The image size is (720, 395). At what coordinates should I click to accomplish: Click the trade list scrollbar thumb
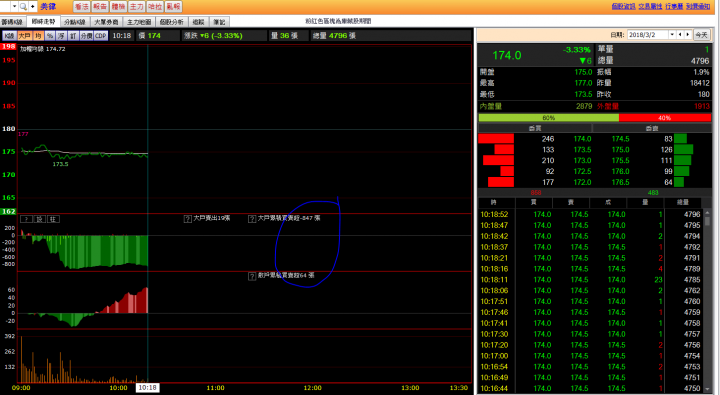(707, 220)
